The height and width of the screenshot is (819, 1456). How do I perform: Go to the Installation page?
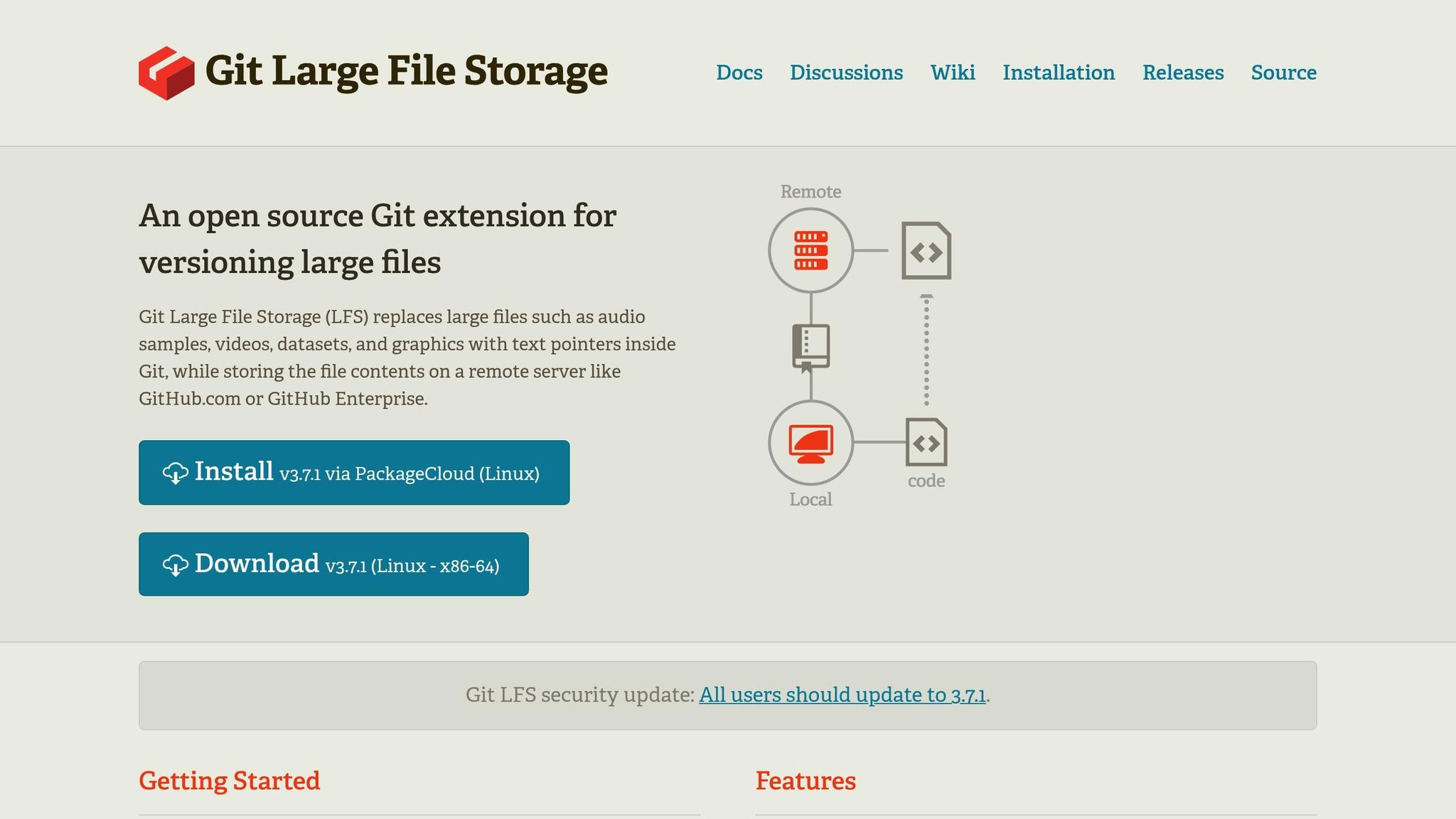click(x=1059, y=73)
